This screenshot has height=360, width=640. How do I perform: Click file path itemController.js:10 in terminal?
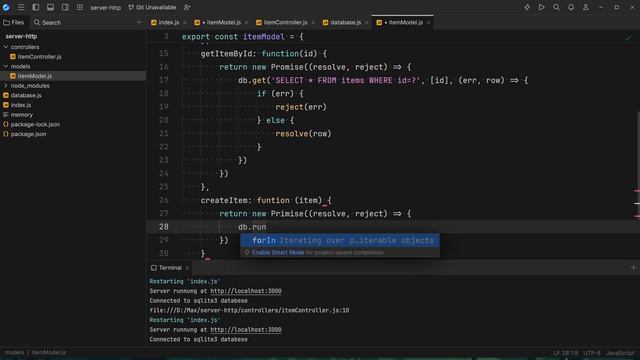coord(249,311)
